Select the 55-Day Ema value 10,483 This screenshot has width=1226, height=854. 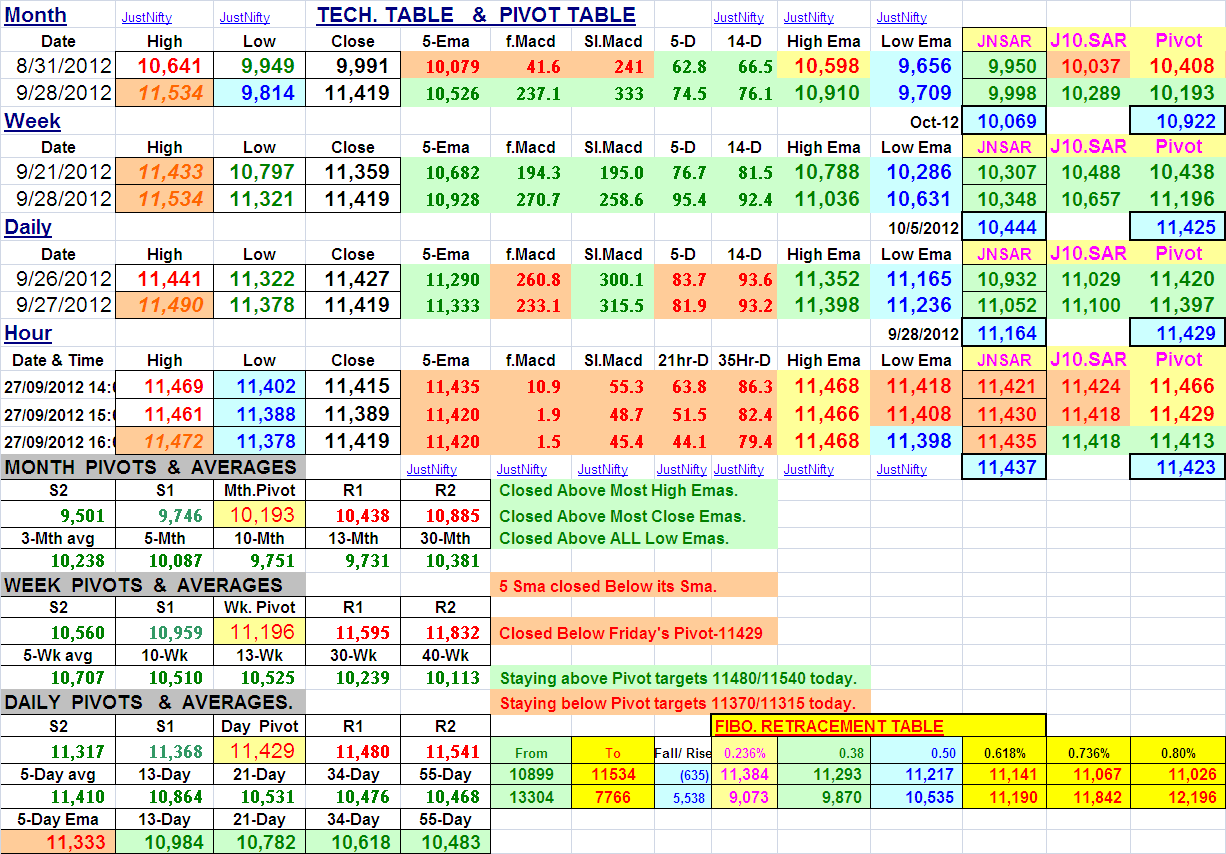[x=446, y=842]
